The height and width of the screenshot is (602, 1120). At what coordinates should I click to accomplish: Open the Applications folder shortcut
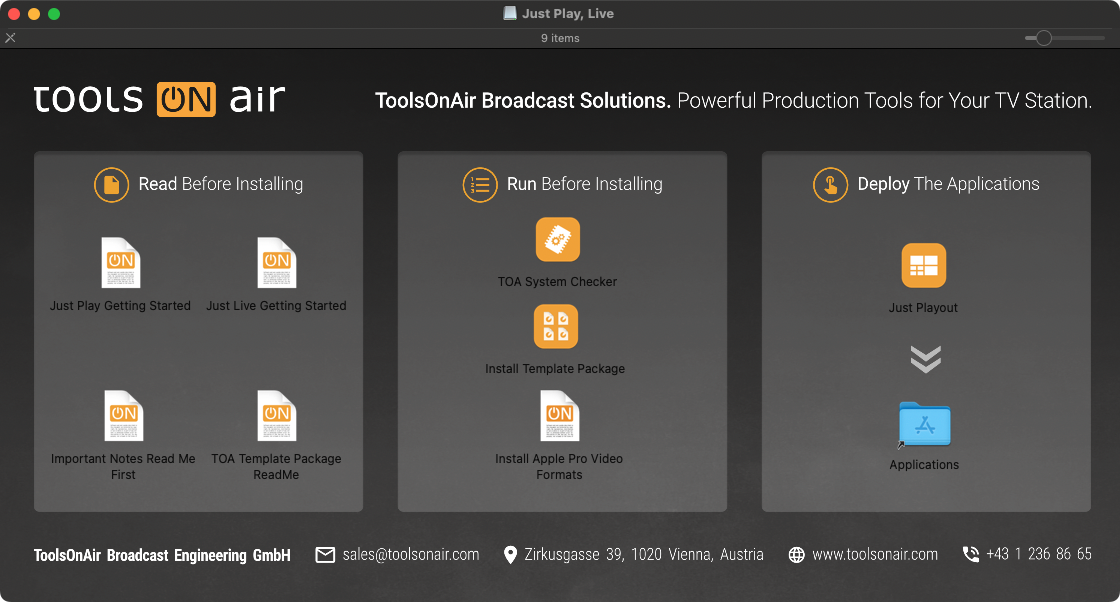[924, 423]
